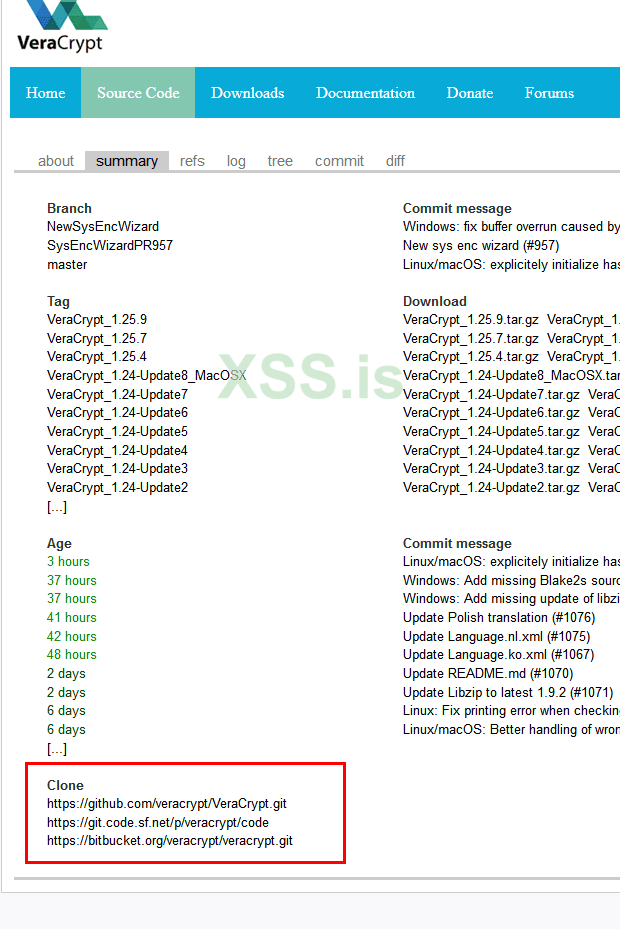Open the GitHub clone URL
Screen dimensions: 620x929
(x=167, y=804)
